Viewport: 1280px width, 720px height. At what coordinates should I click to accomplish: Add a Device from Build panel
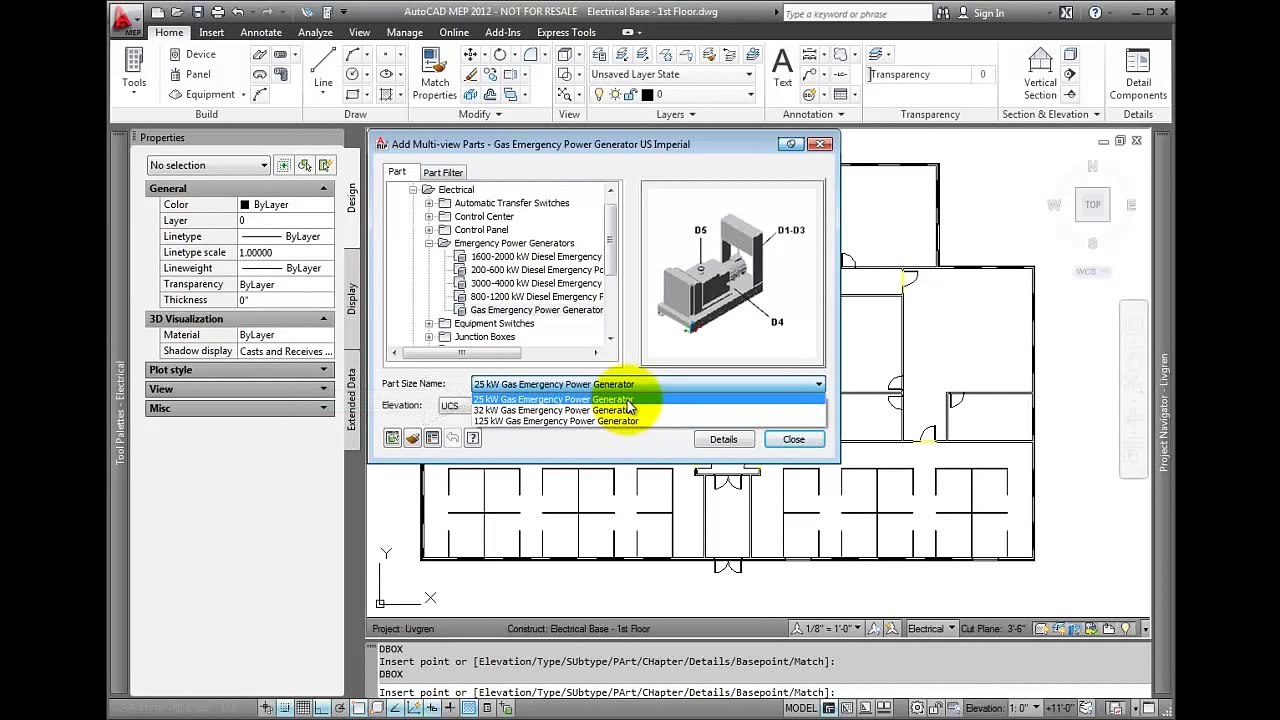(x=192, y=54)
